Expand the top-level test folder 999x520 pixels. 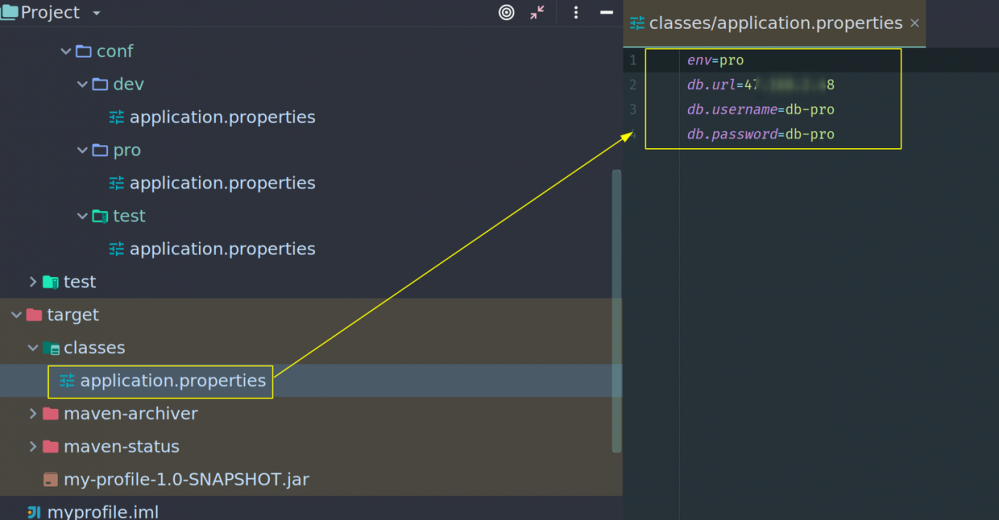(33, 283)
